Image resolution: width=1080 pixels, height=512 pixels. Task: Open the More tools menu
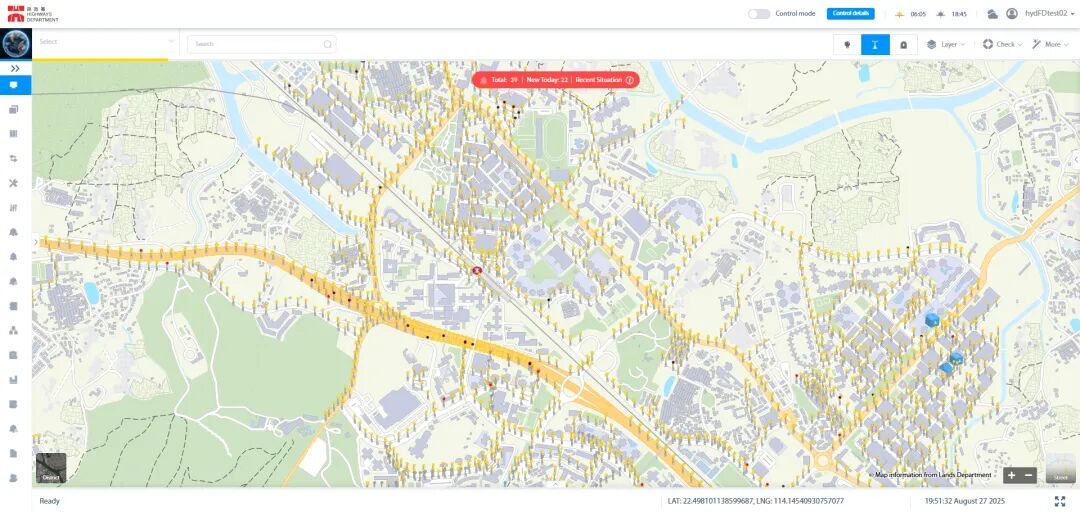coord(1049,44)
